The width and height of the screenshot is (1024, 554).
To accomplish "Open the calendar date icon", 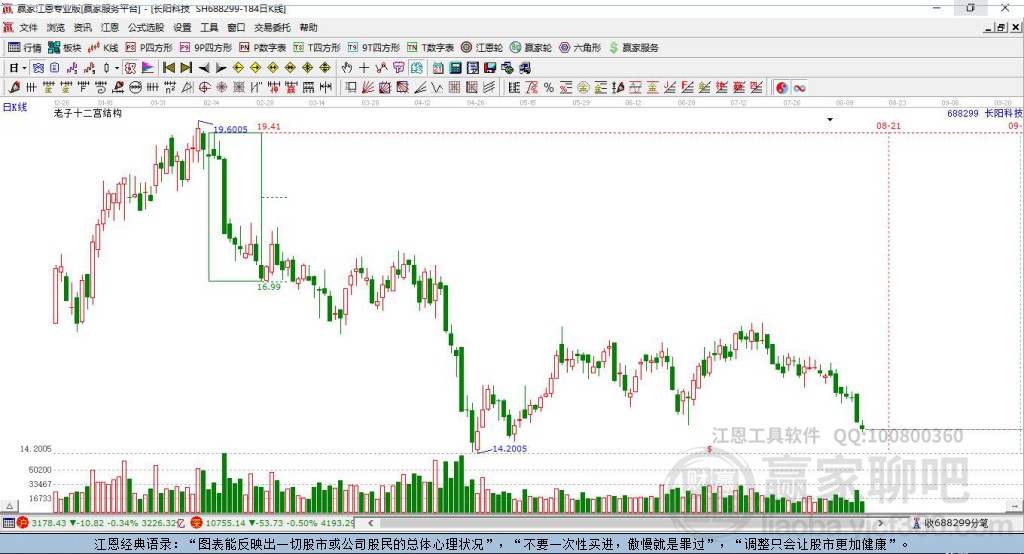I will [438, 68].
